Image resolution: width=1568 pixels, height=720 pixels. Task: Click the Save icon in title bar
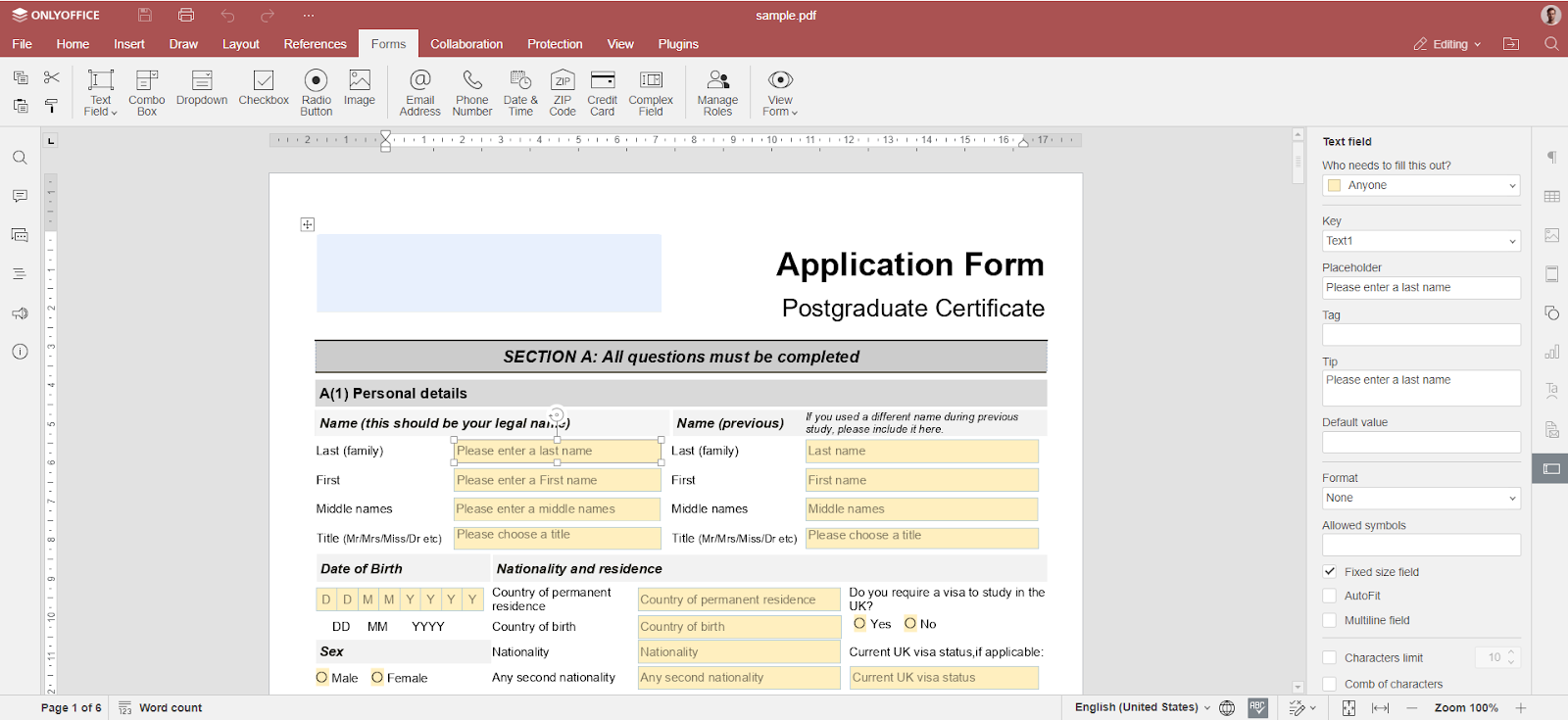(x=145, y=15)
